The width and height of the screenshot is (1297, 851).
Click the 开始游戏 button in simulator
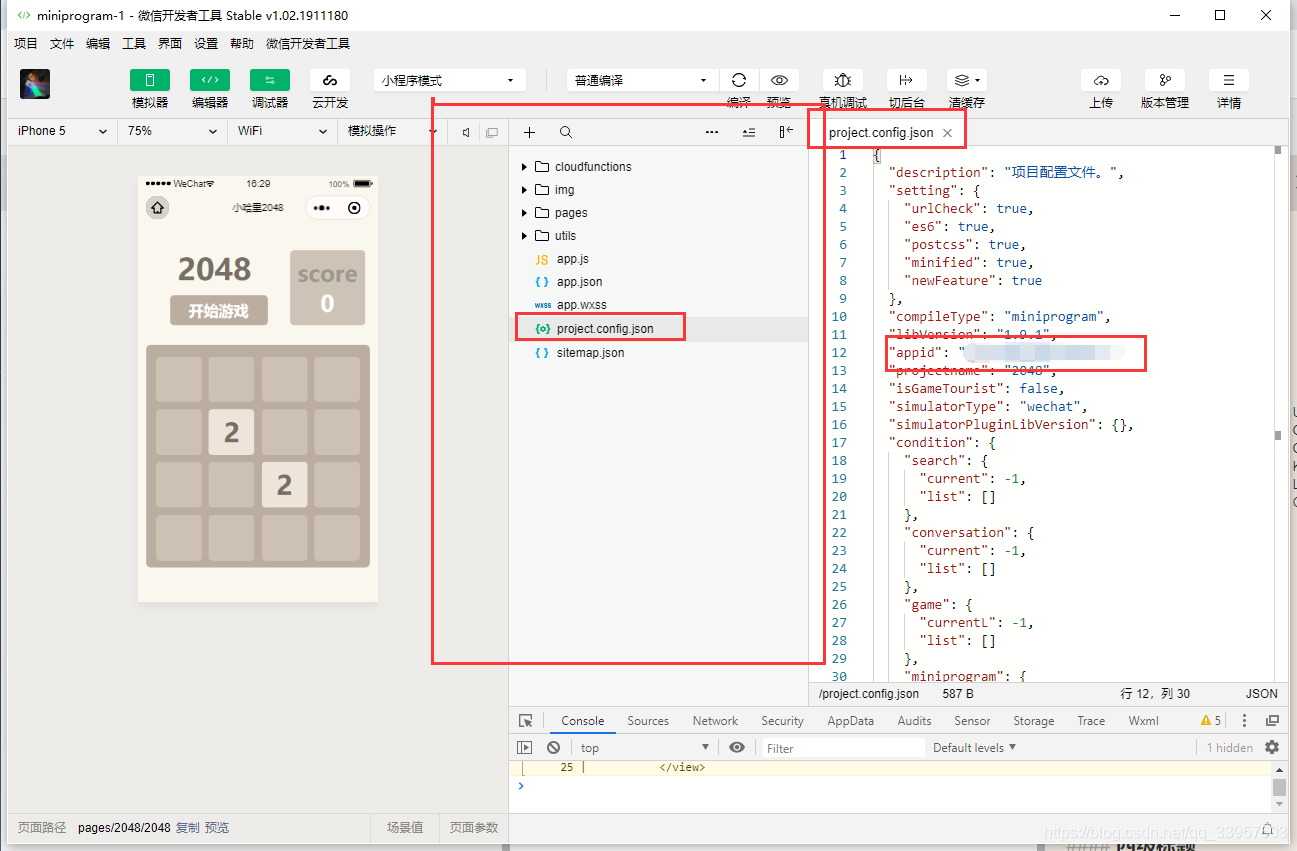pos(219,311)
